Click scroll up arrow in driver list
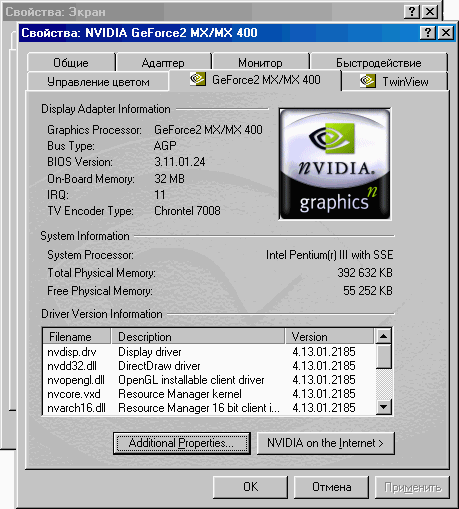This screenshot has width=459, height=509. (383, 336)
